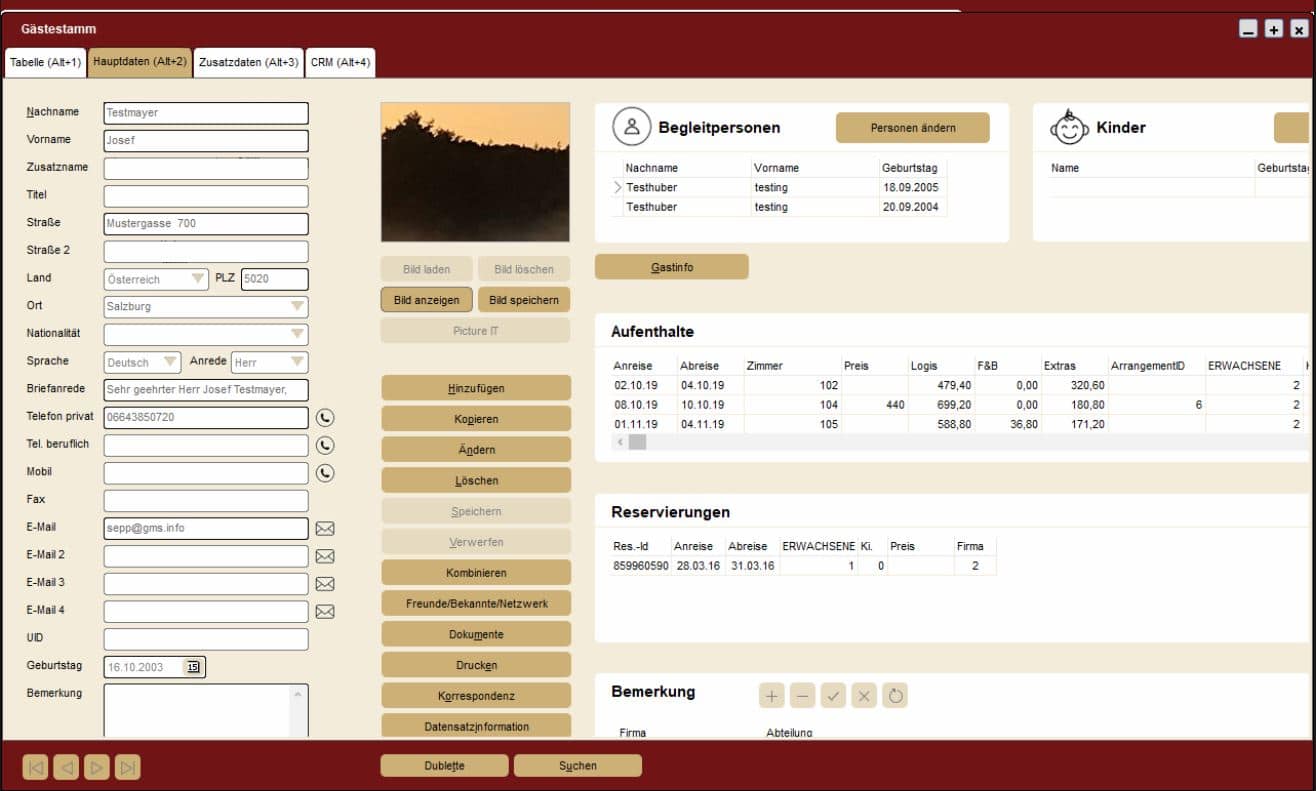Expand the Sprache dropdown showing Deutsch
This screenshot has height=791, width=1316.
point(170,362)
